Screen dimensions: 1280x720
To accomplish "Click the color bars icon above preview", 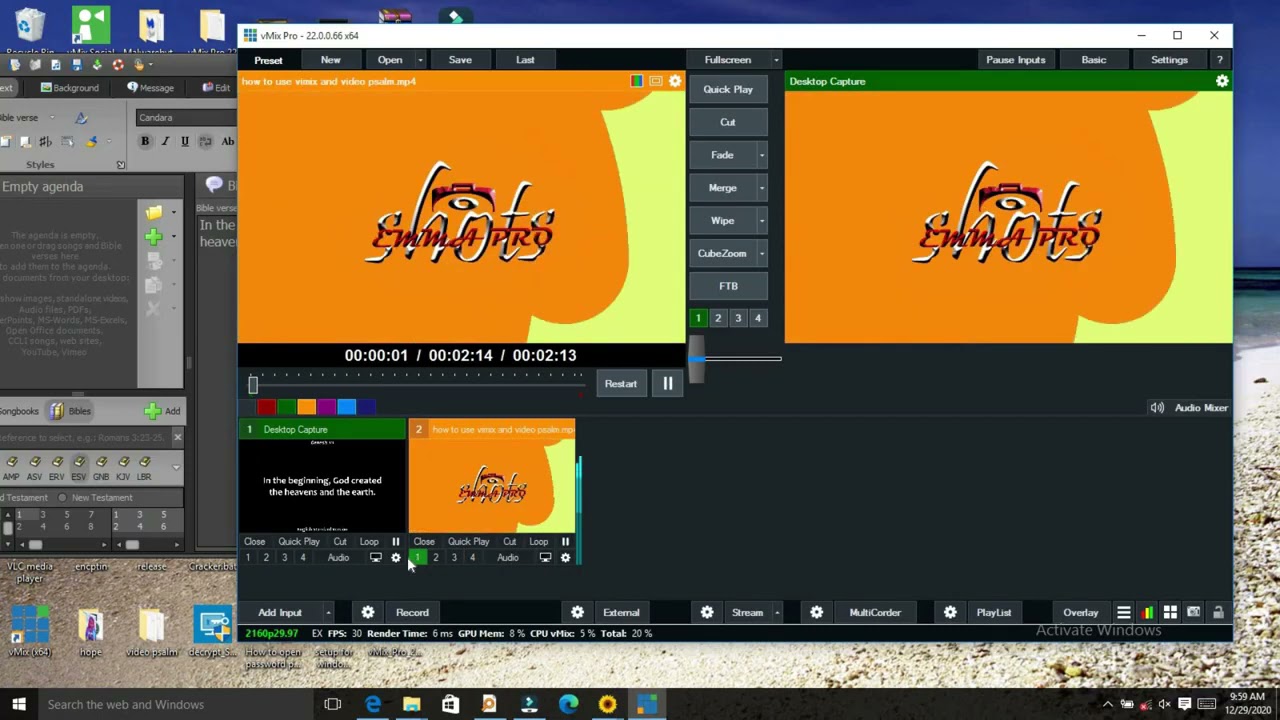I will coord(636,81).
